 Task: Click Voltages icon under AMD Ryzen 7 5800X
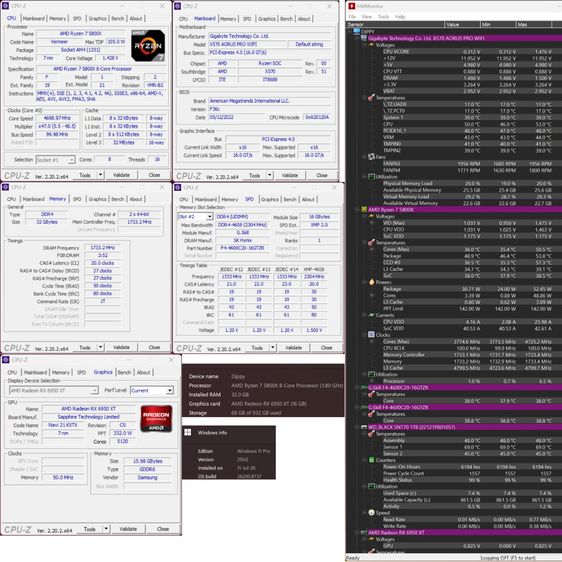point(371,216)
